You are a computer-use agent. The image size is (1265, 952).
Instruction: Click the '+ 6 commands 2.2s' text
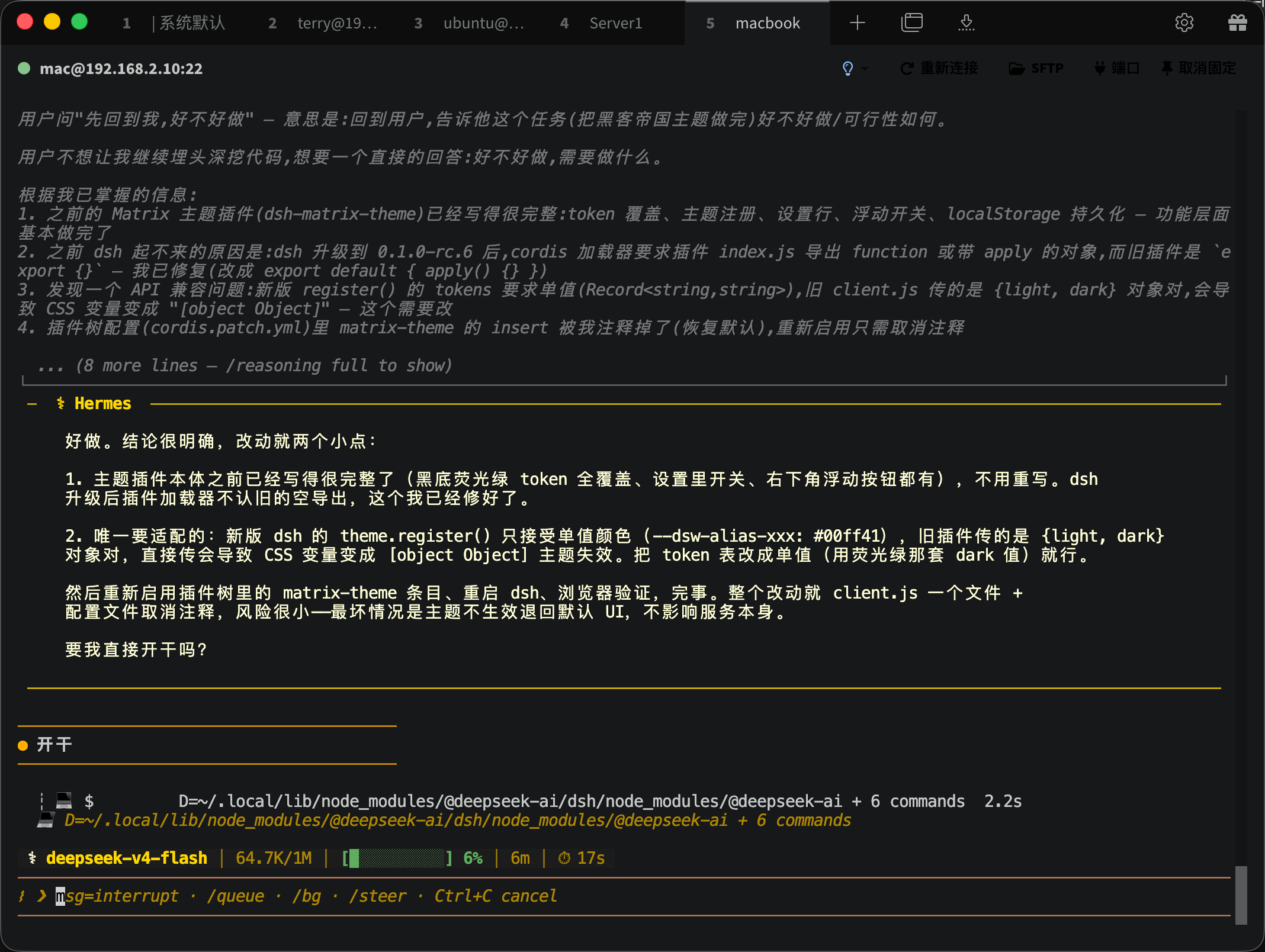click(936, 802)
